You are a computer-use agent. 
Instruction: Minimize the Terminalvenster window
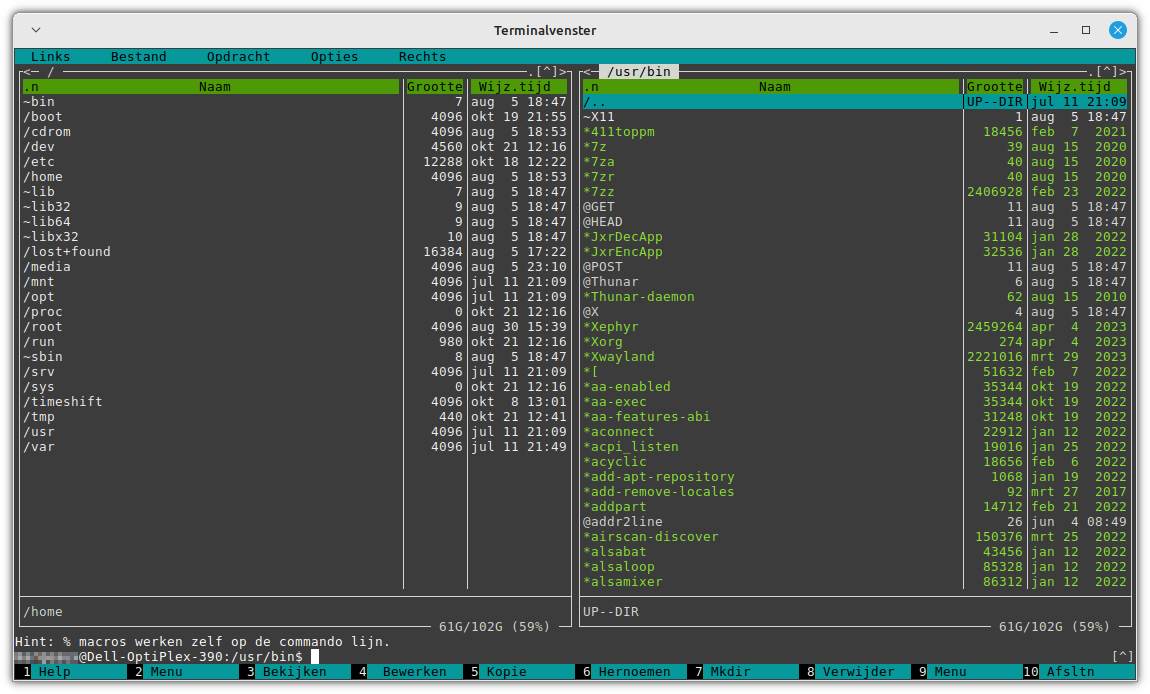point(1054,30)
